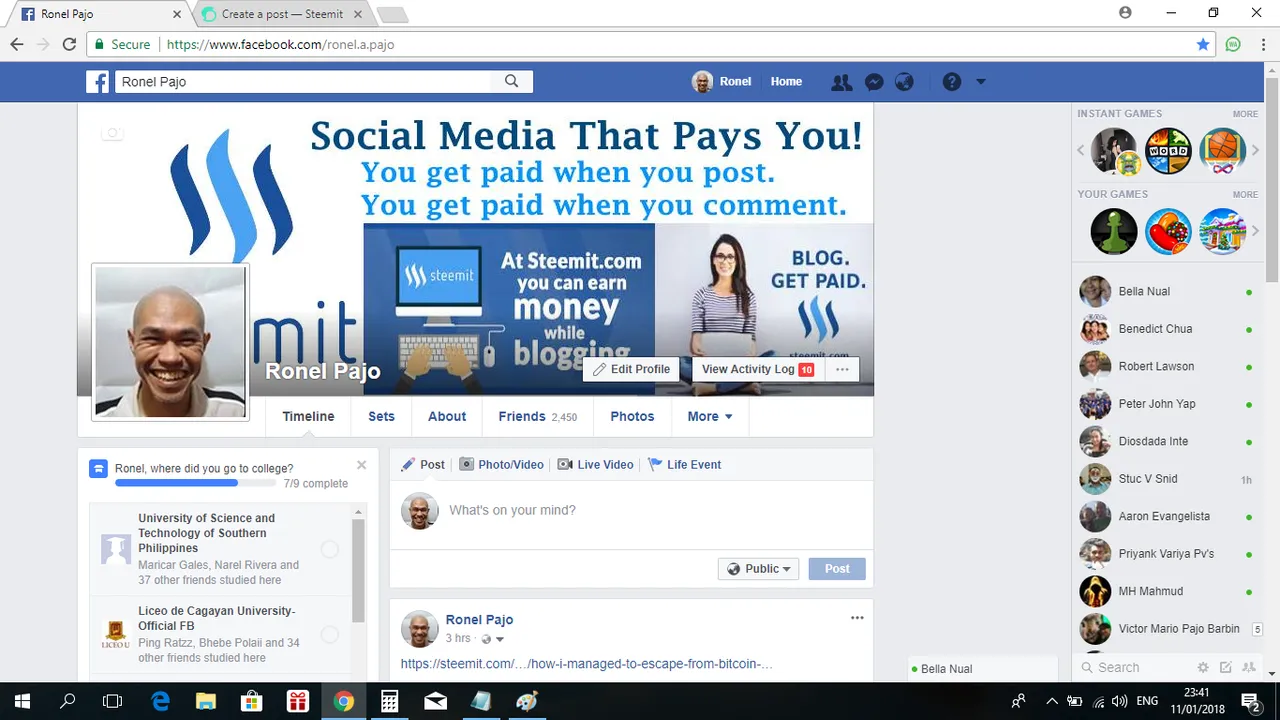The height and width of the screenshot is (720, 1280).
Task: Open chat settings gear icon
Action: (x=1204, y=667)
